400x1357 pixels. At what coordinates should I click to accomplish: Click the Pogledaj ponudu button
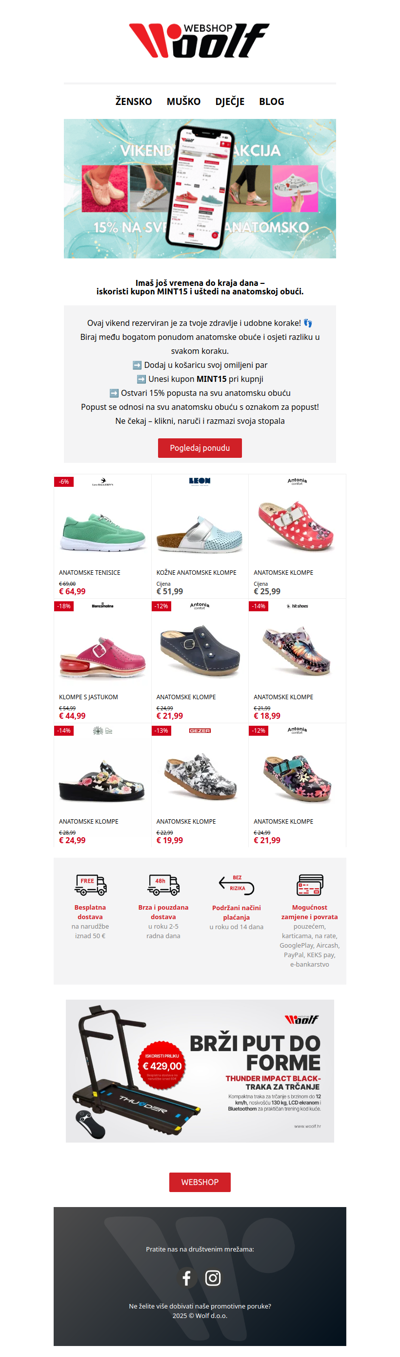[x=200, y=448]
